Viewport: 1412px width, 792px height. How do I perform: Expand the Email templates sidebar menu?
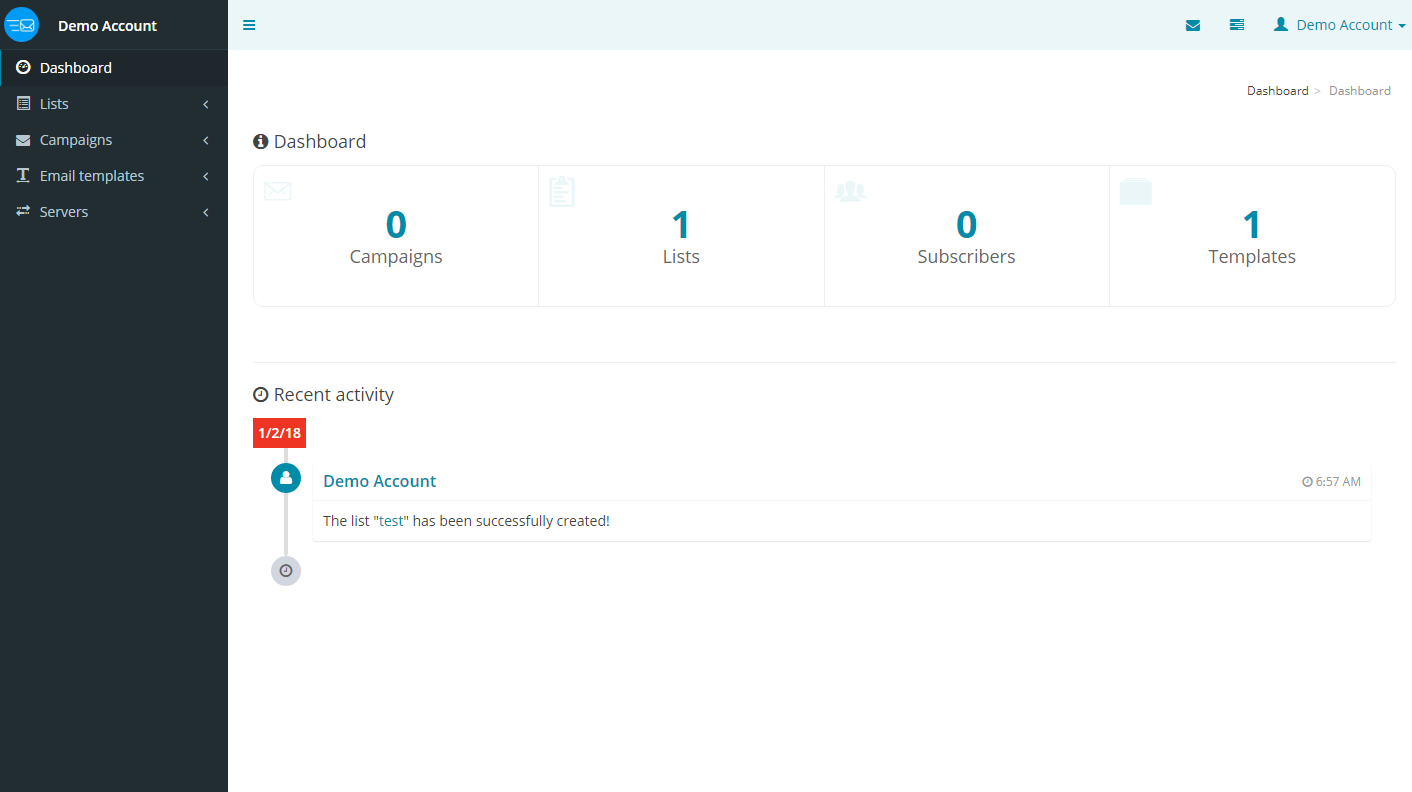(x=91, y=176)
